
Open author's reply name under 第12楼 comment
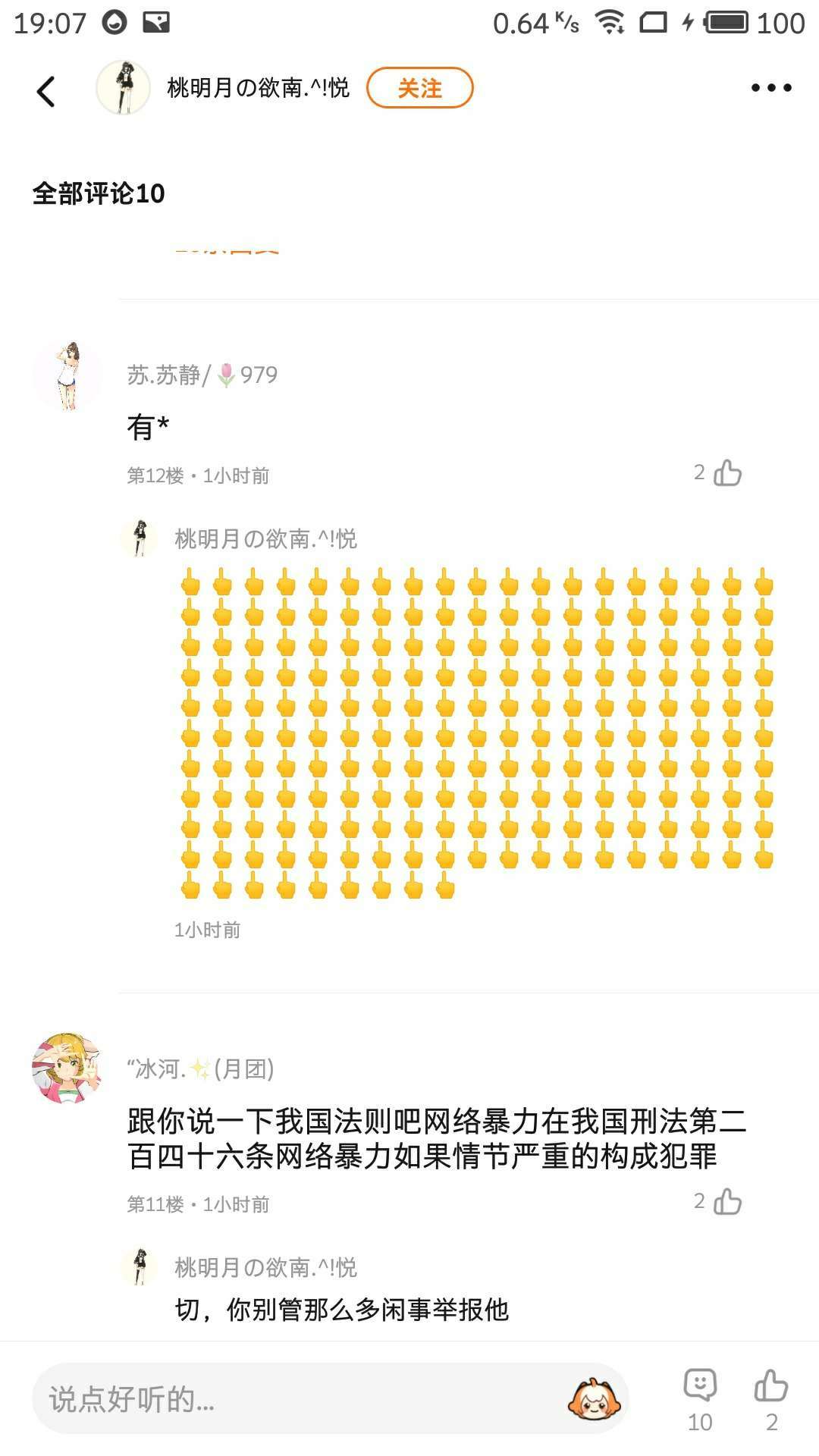tap(265, 538)
